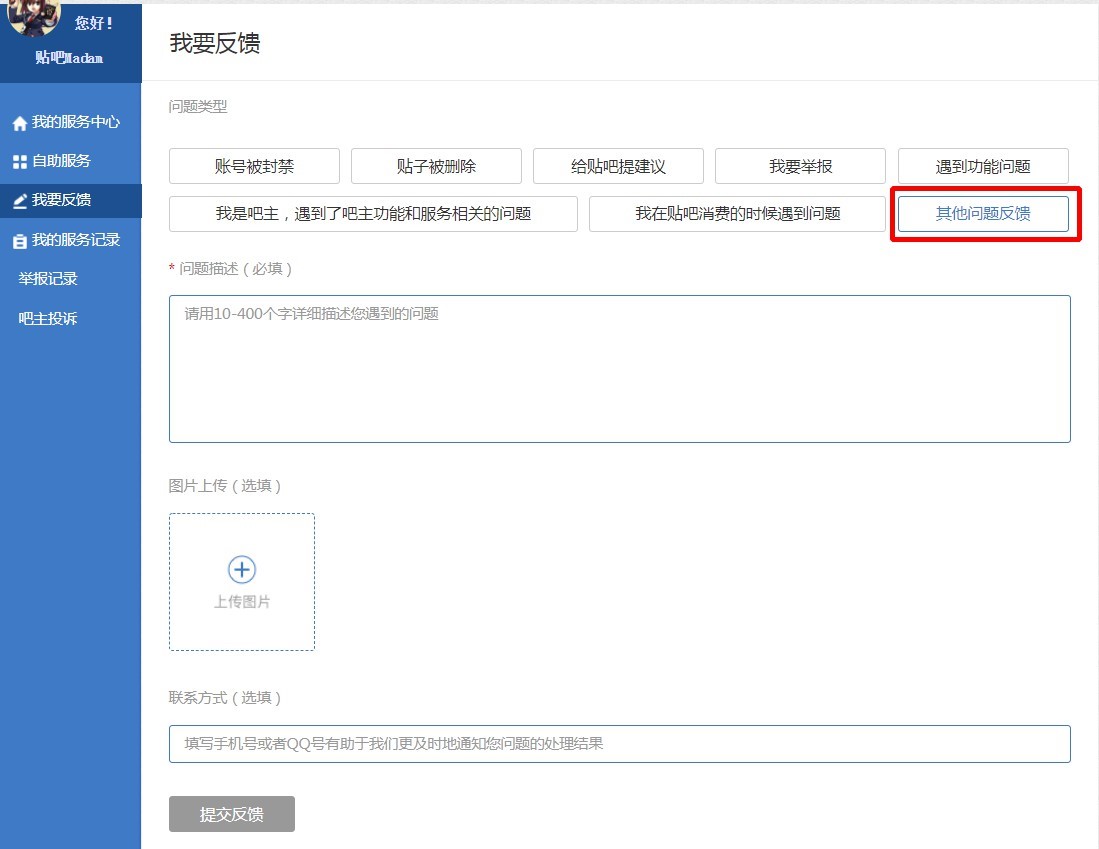Choose the 我要举报 option
Viewport: 1099px width, 849px height.
pyautogui.click(x=800, y=166)
